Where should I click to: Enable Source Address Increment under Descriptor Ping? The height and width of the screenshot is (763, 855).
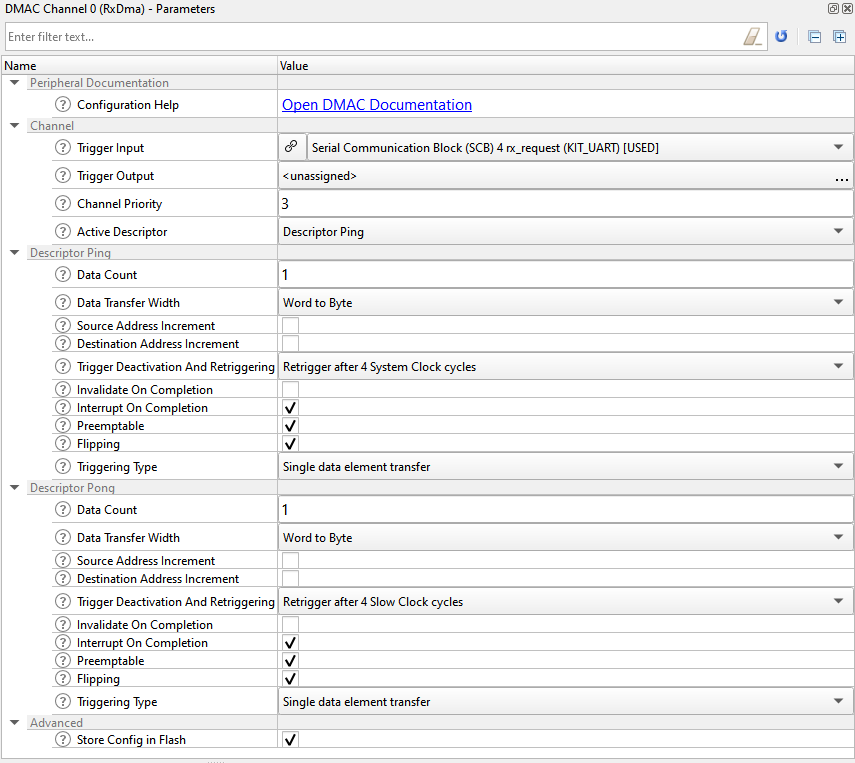pyautogui.click(x=290, y=325)
